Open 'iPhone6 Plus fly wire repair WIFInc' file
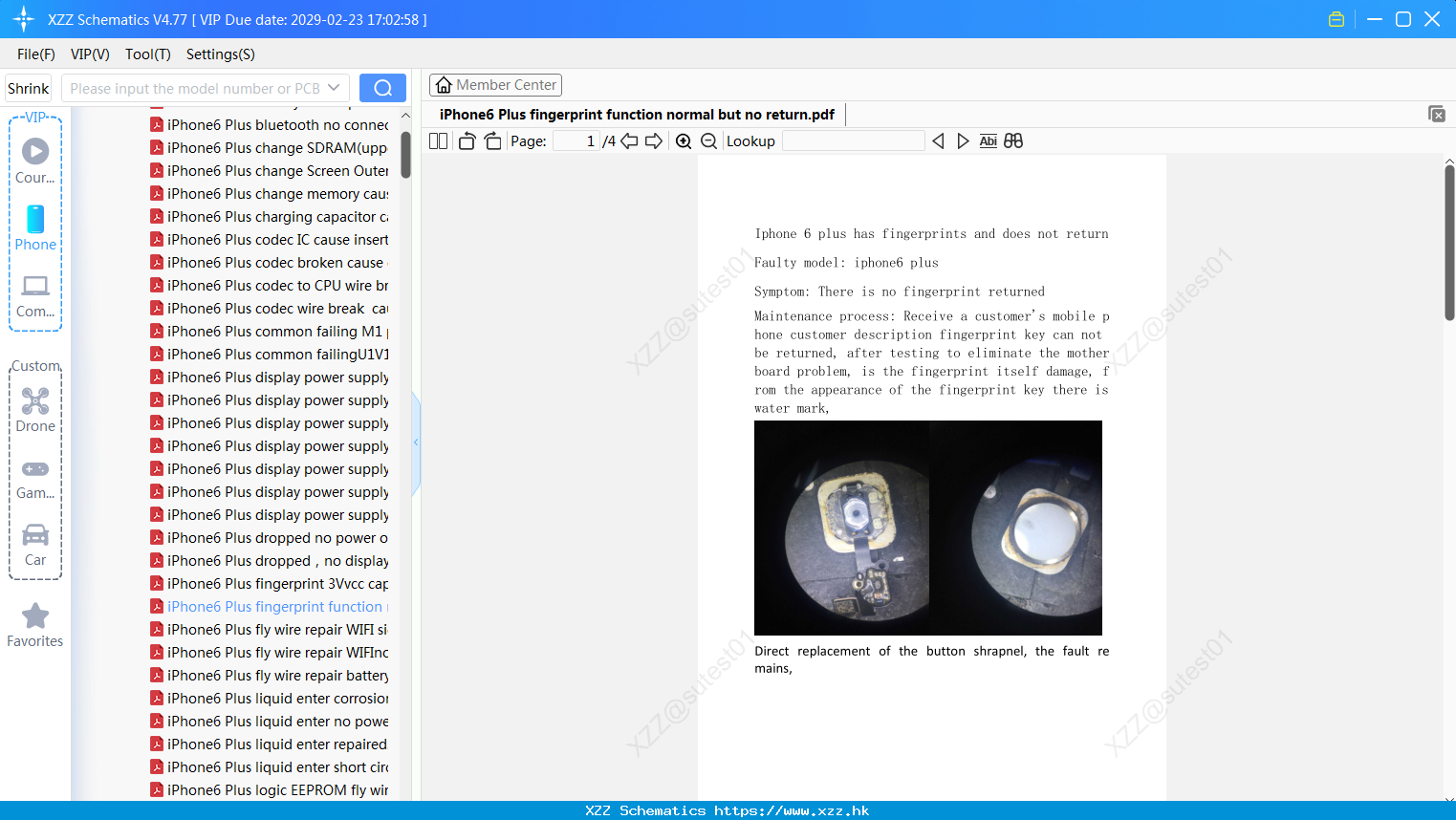 point(270,653)
